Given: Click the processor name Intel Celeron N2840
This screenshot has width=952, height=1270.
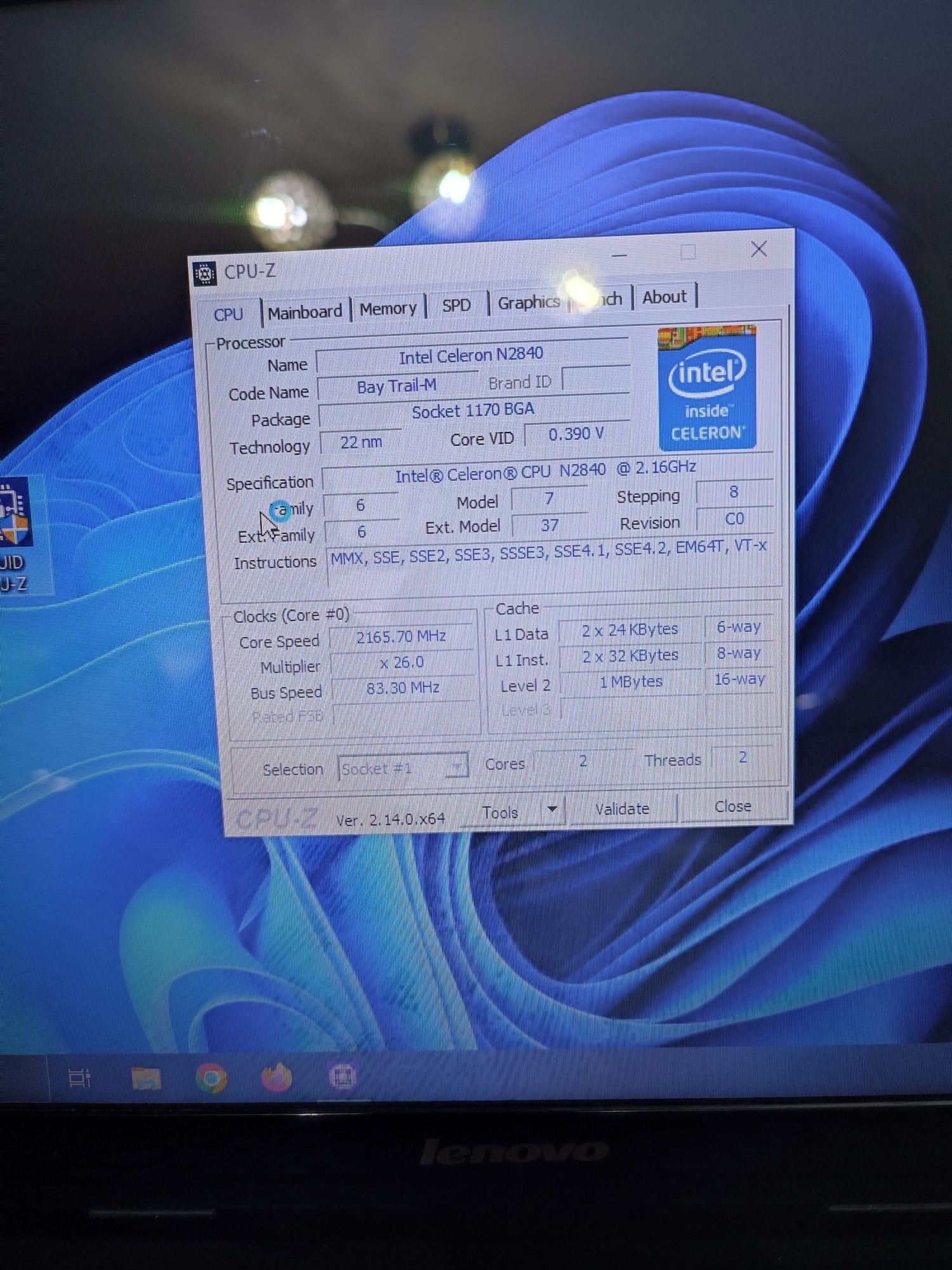Looking at the screenshot, I should click(x=471, y=355).
